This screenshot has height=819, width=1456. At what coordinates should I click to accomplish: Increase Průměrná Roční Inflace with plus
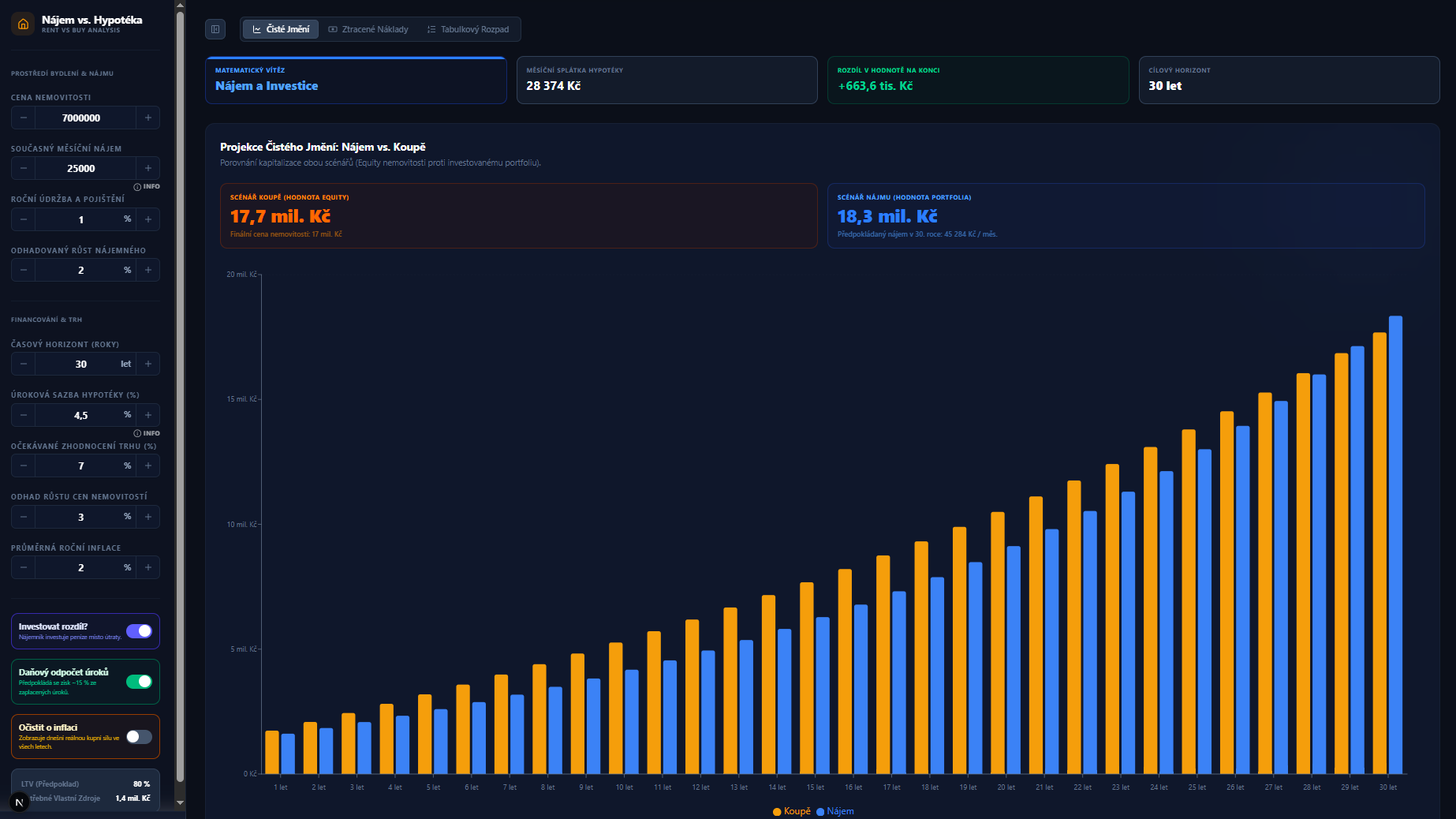click(148, 567)
